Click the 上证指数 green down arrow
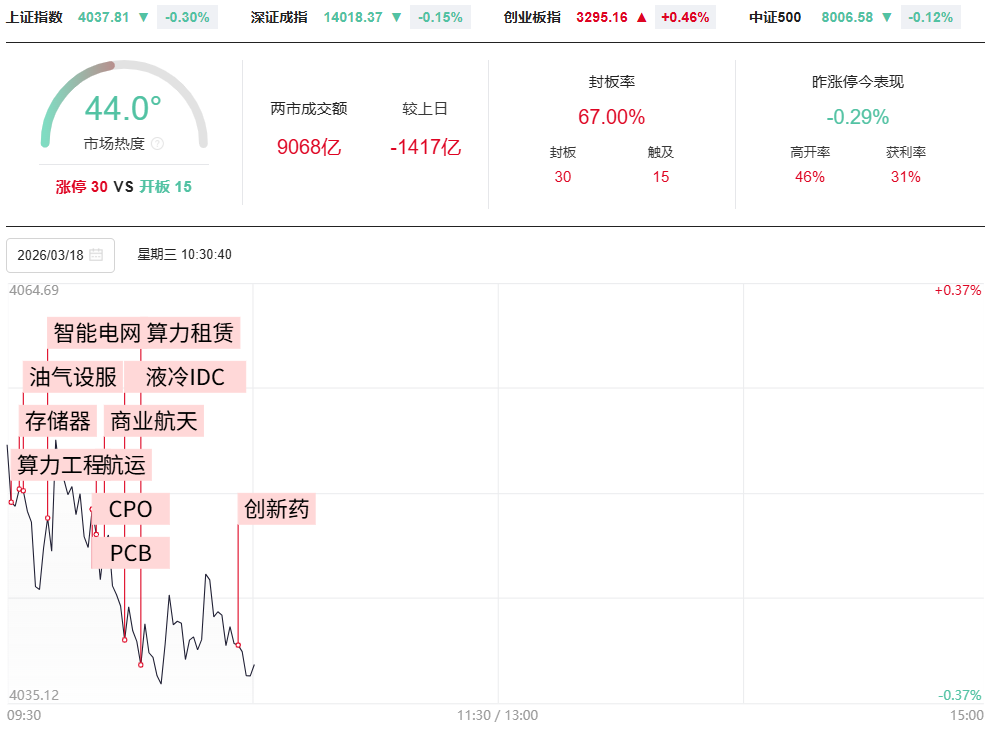Viewport: 999px width, 731px height. click(x=144, y=17)
